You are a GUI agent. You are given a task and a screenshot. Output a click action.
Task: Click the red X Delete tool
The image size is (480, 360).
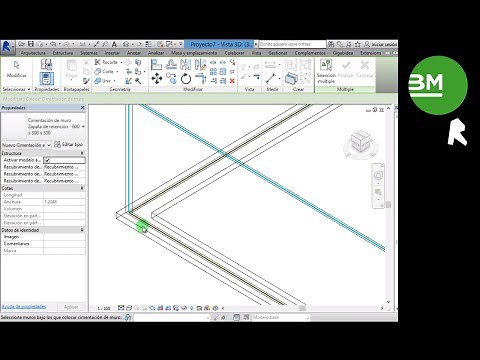pyautogui.click(x=232, y=81)
